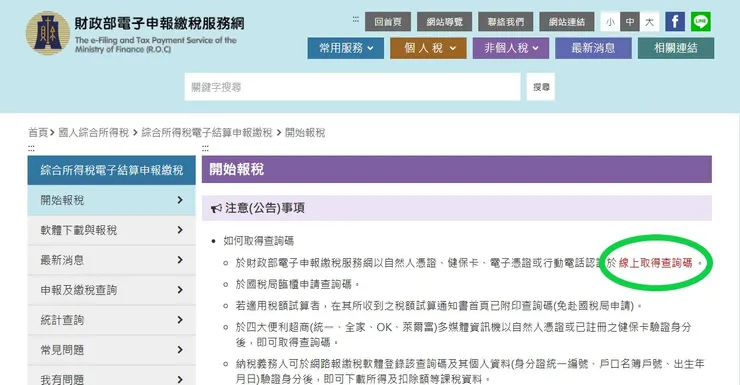The width and height of the screenshot is (740, 385).
Task: Set font size to large 大
Action: 649,22
